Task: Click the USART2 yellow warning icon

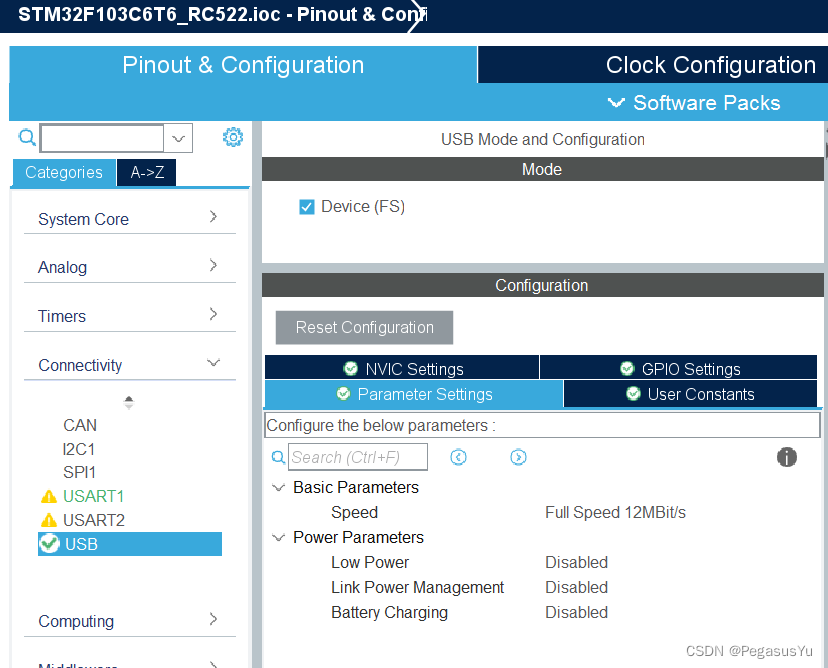Action: pos(49,520)
